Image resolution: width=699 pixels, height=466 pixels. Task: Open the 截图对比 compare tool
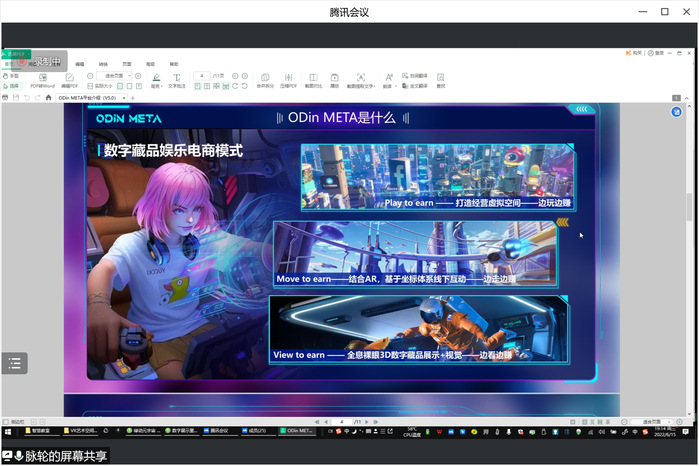(313, 81)
